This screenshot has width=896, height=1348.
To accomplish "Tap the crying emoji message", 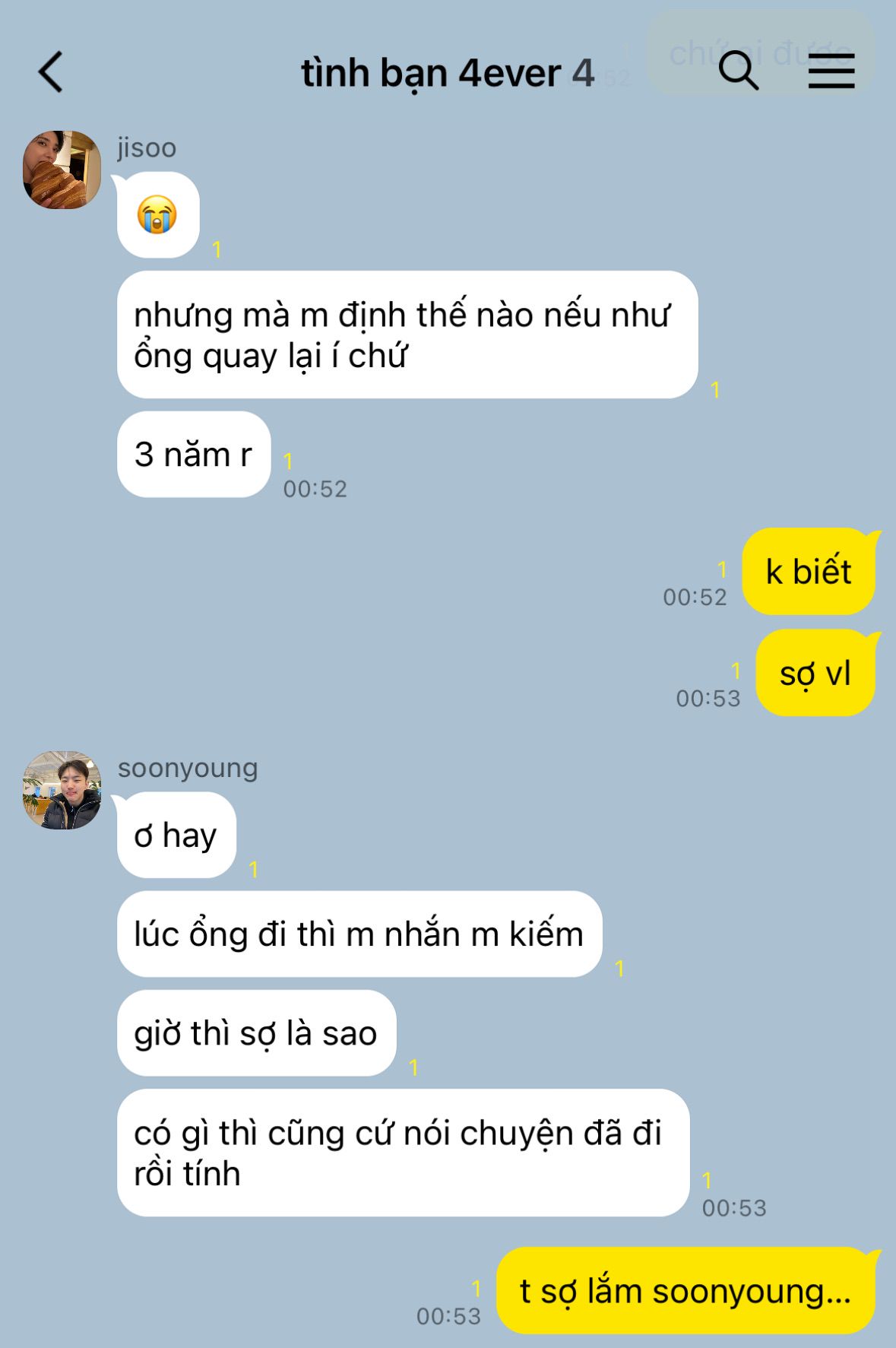I will click(x=158, y=215).
